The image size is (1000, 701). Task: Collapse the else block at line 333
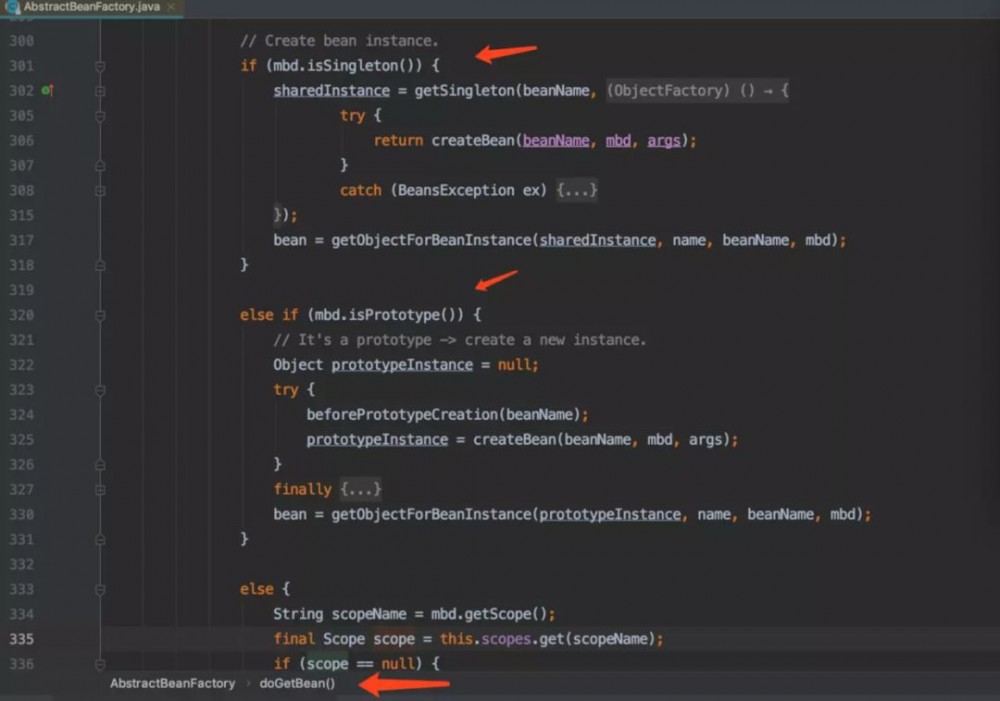click(x=100, y=589)
